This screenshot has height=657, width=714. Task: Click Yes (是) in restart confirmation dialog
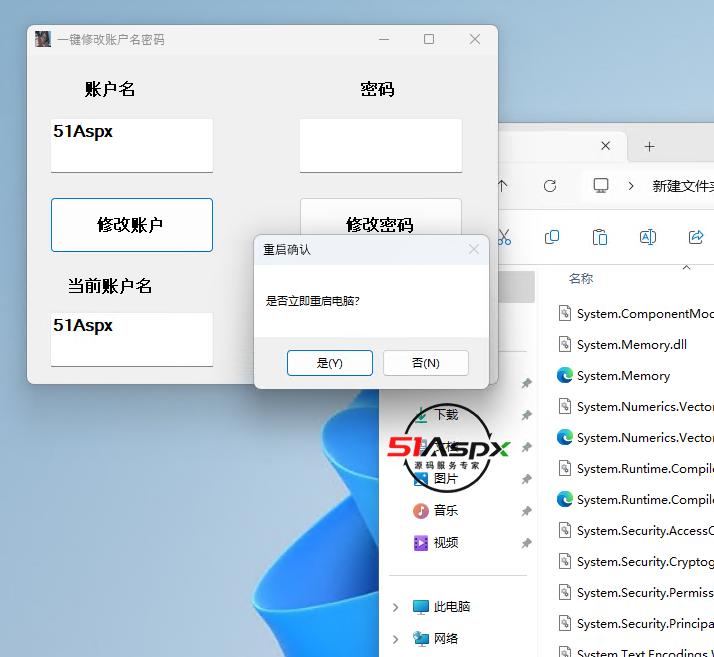click(330, 363)
